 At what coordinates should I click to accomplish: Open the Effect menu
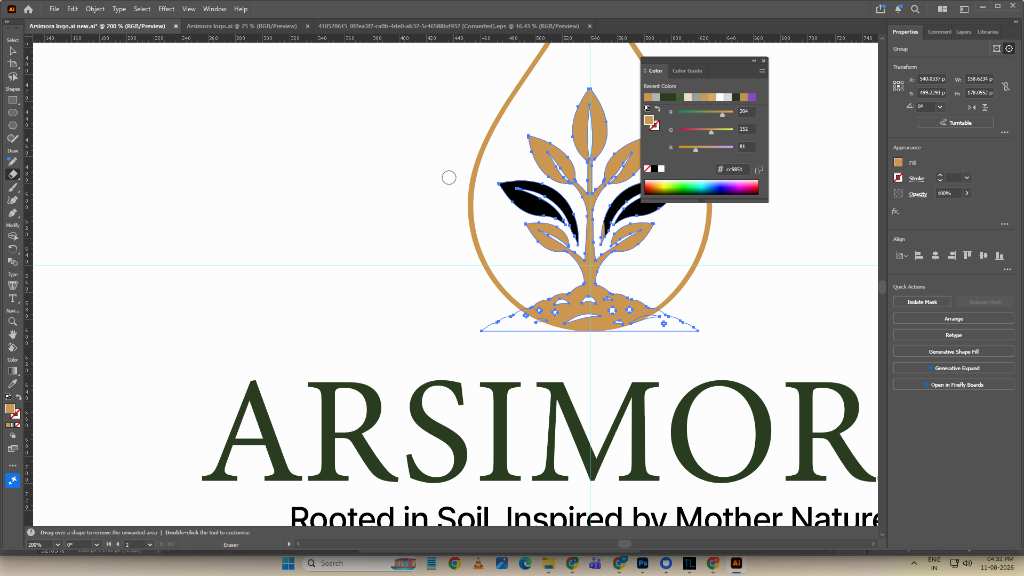[166, 9]
